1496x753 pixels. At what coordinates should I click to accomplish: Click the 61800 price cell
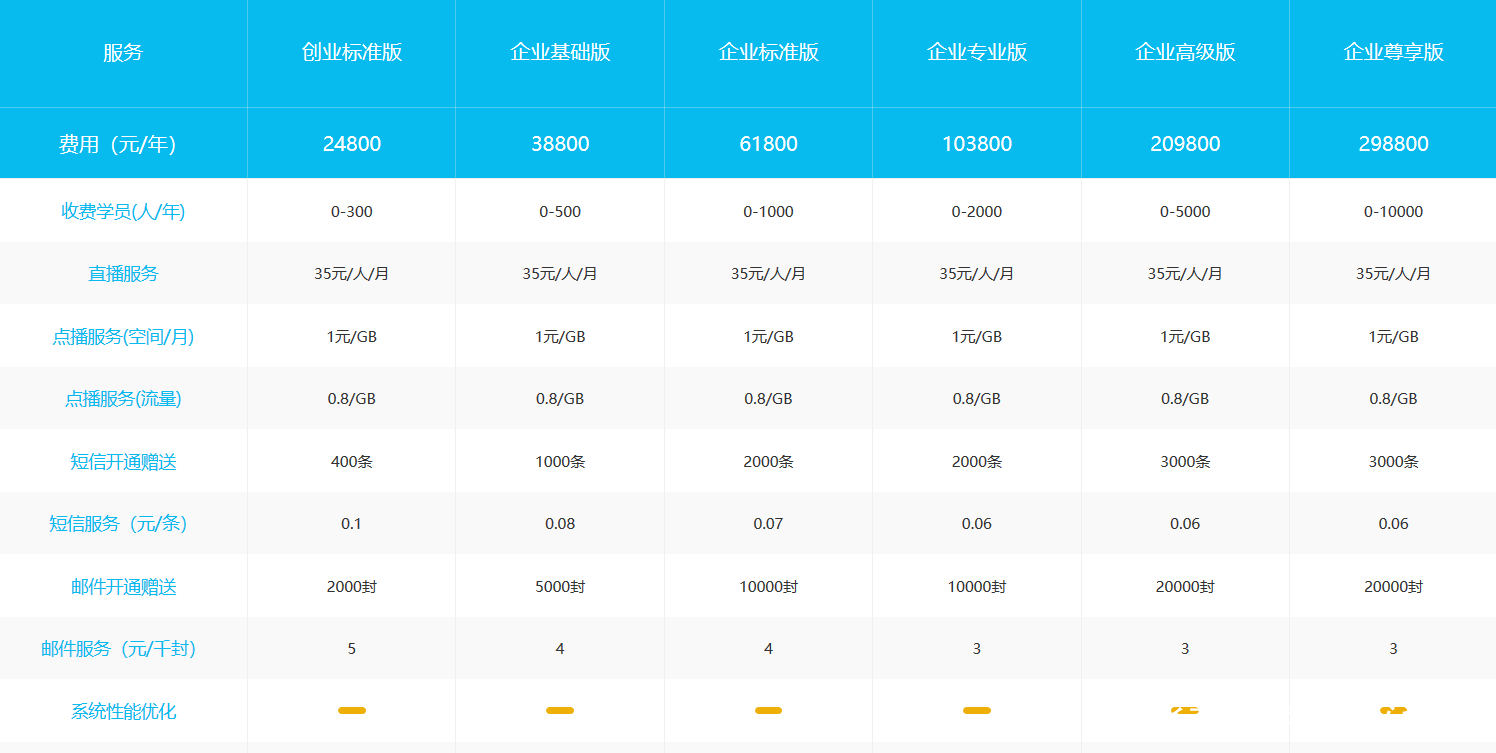768,144
